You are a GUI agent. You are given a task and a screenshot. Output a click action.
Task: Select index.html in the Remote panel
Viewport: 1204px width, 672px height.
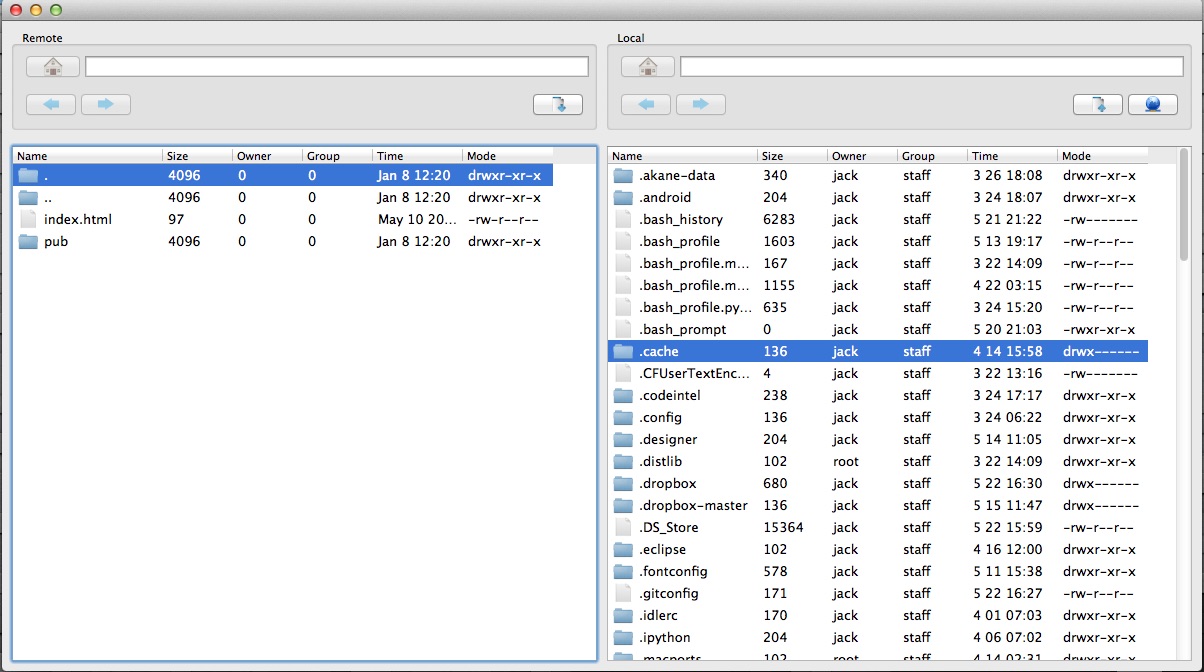click(x=77, y=219)
